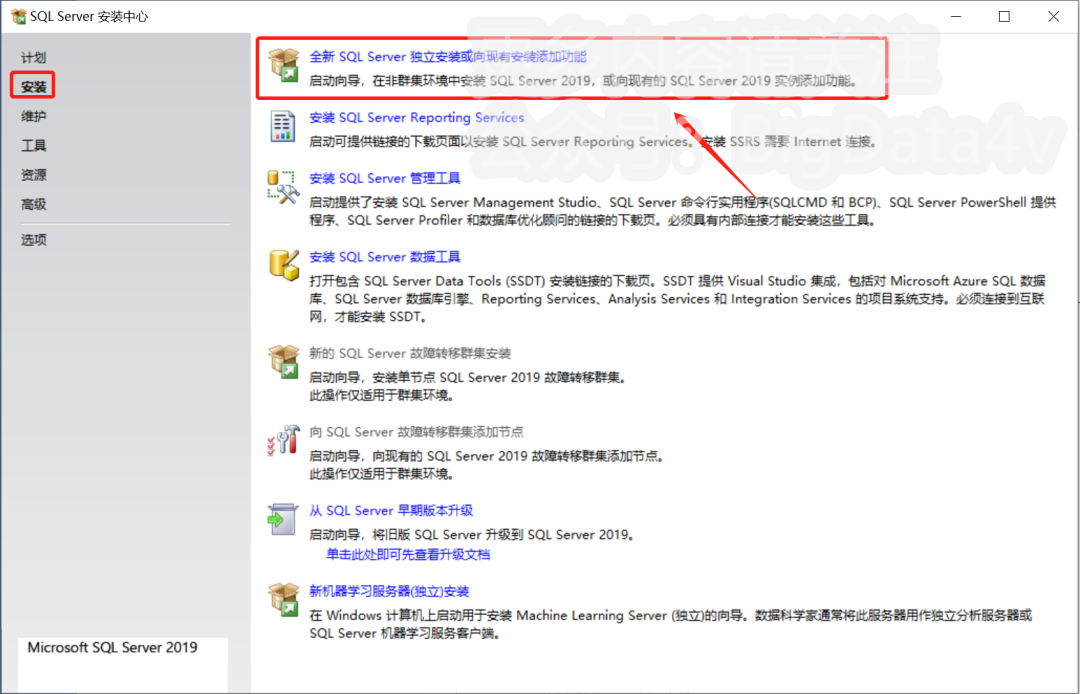Click the management tools hammer icon
The width and height of the screenshot is (1080, 694).
click(283, 187)
